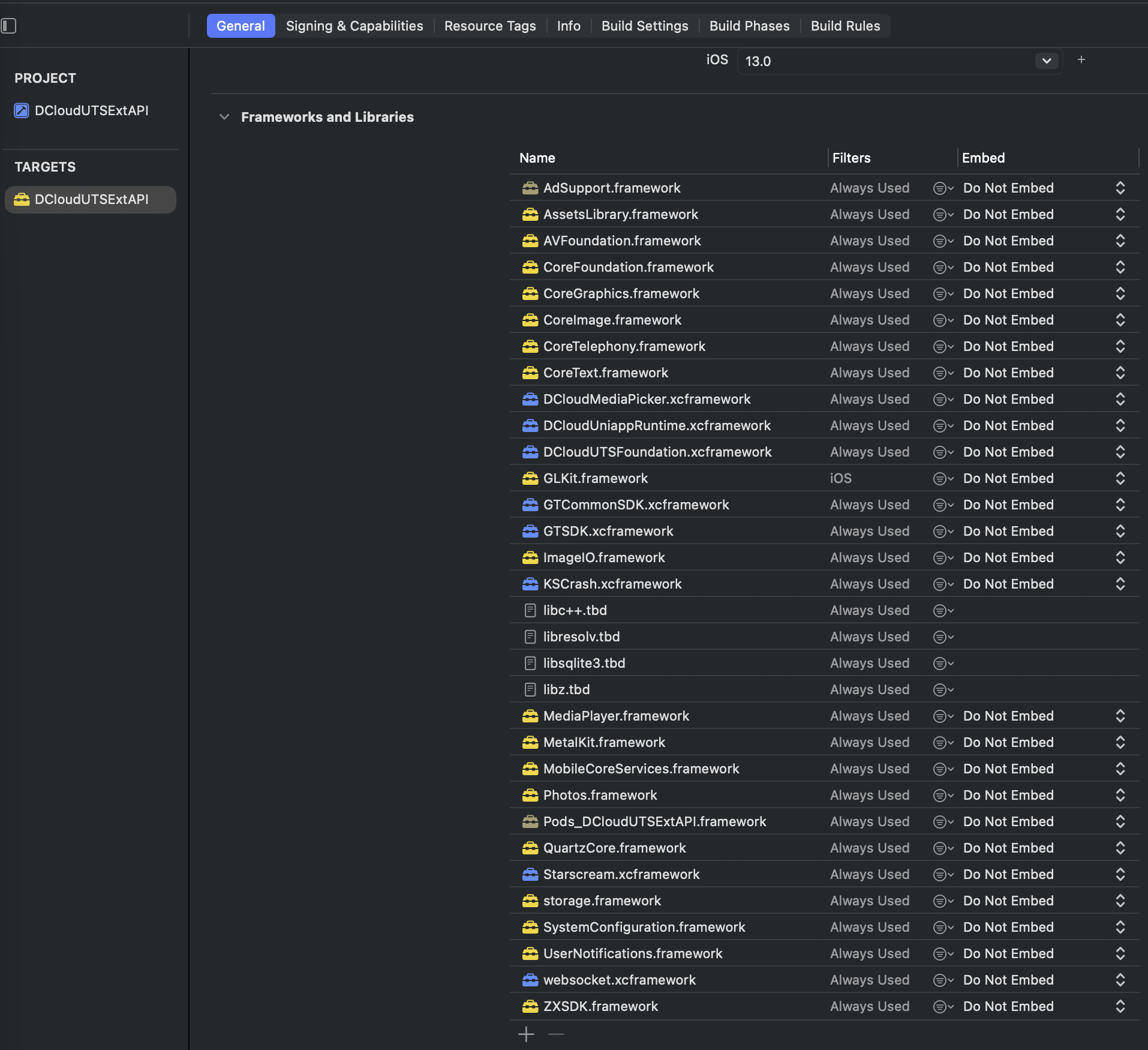Click the Embed column header
The image size is (1148, 1050).
983,158
